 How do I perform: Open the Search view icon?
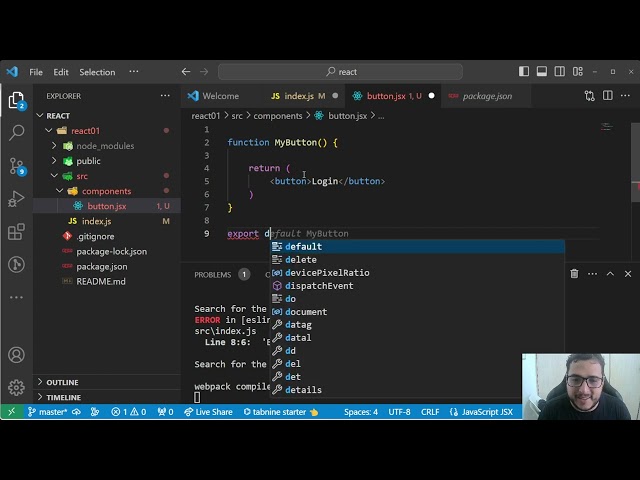(x=16, y=133)
